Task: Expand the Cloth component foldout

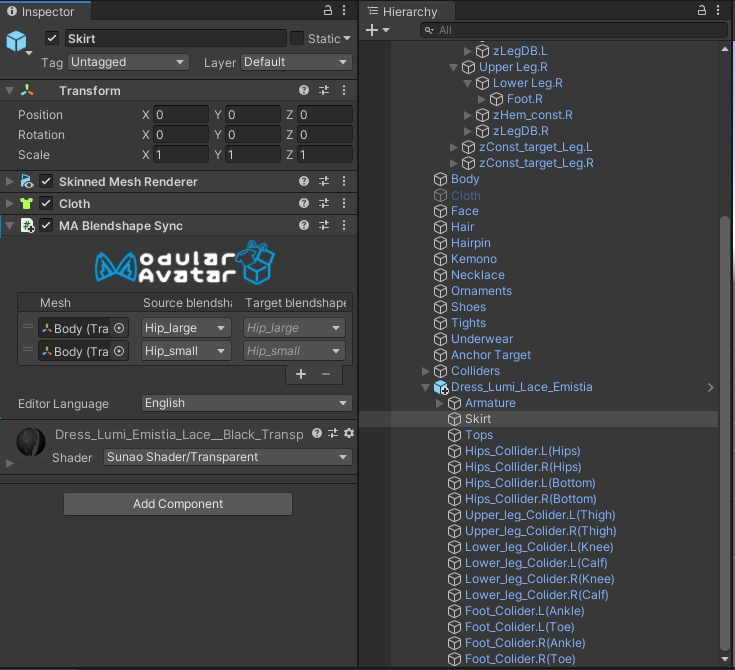Action: tap(9, 203)
